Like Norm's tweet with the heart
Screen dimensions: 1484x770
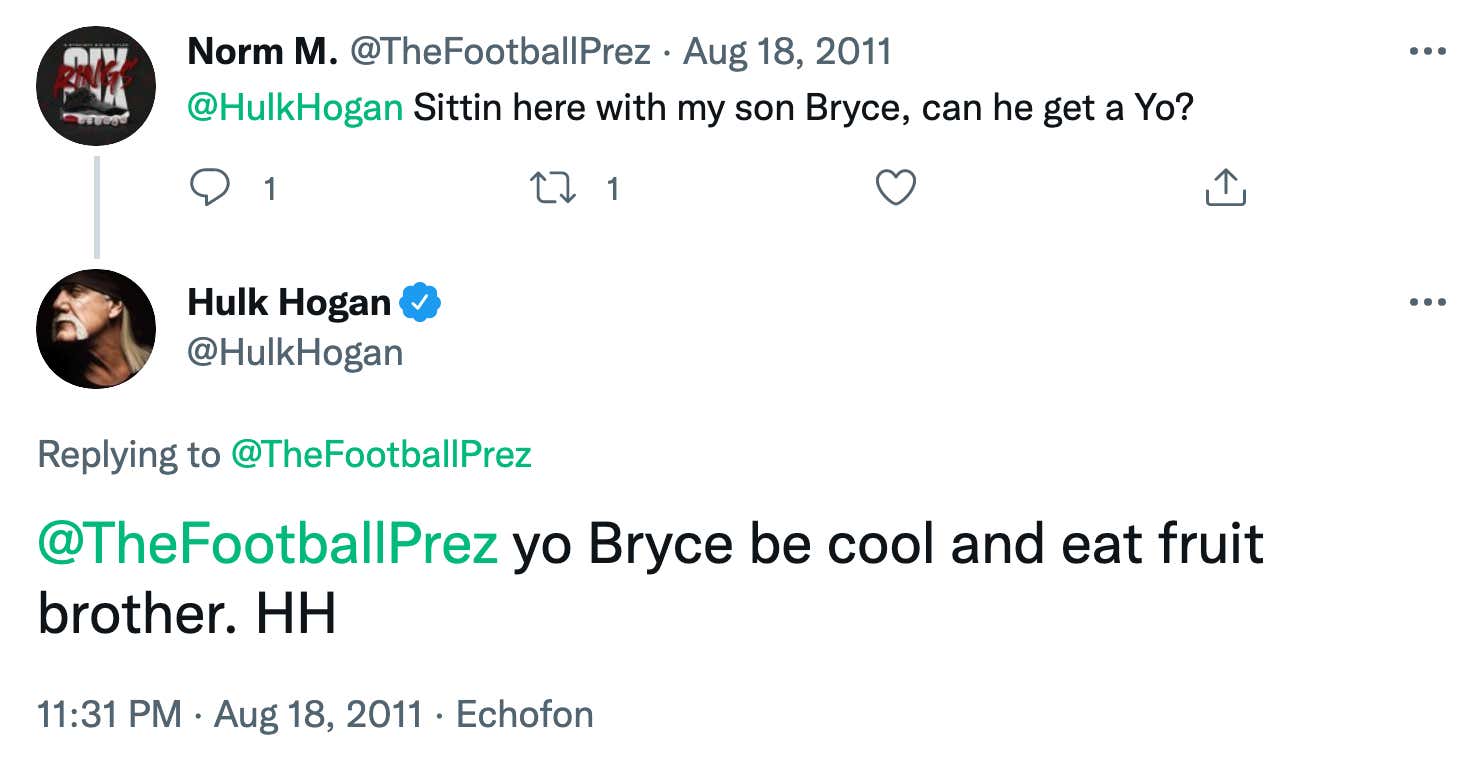[x=895, y=187]
